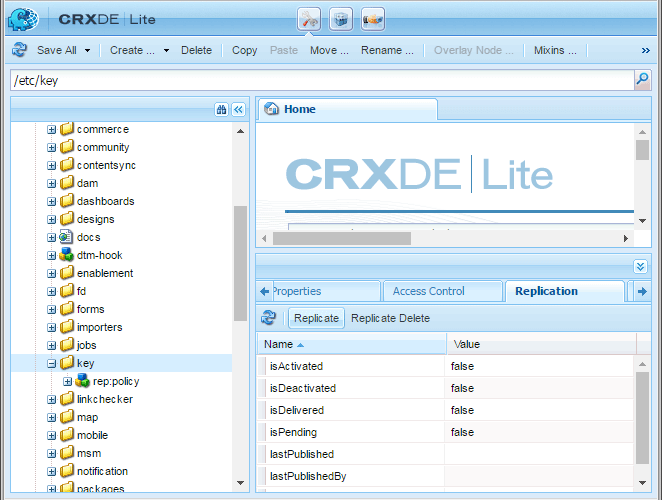Click the Delete toolbar button

pos(196,50)
